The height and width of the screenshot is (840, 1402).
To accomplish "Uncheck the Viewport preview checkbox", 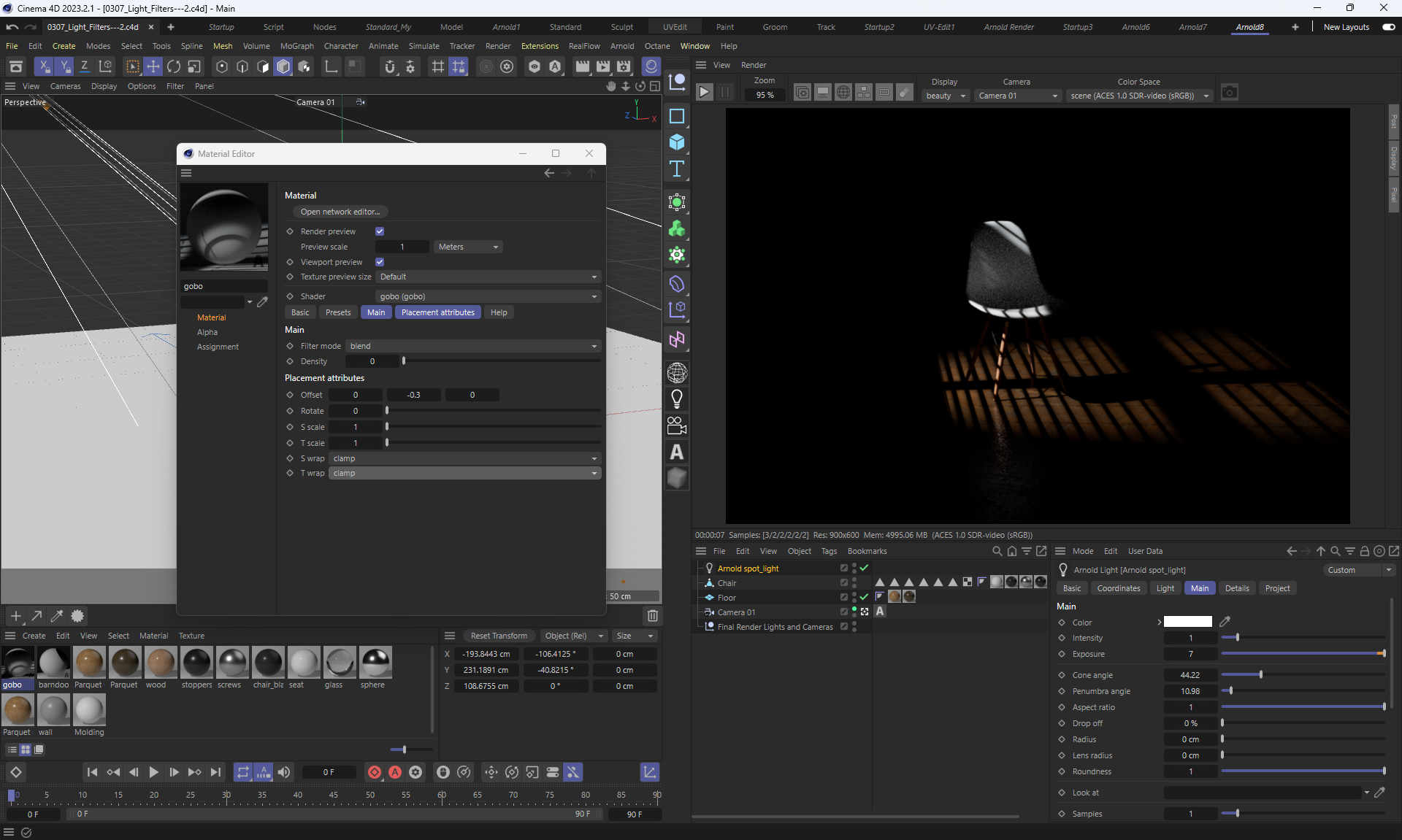I will (x=380, y=262).
